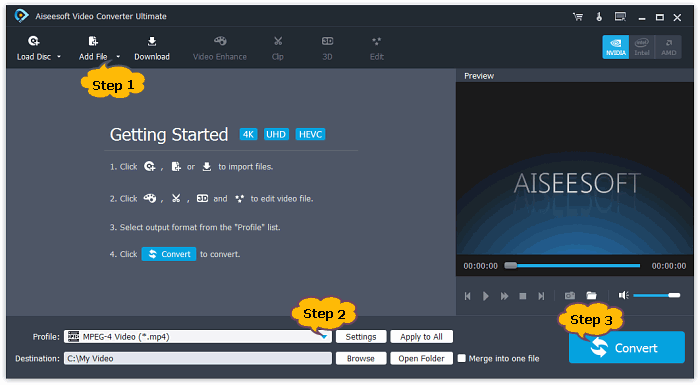The image size is (700, 385).
Task: Take a snapshot with the camera icon
Action: coord(570,296)
